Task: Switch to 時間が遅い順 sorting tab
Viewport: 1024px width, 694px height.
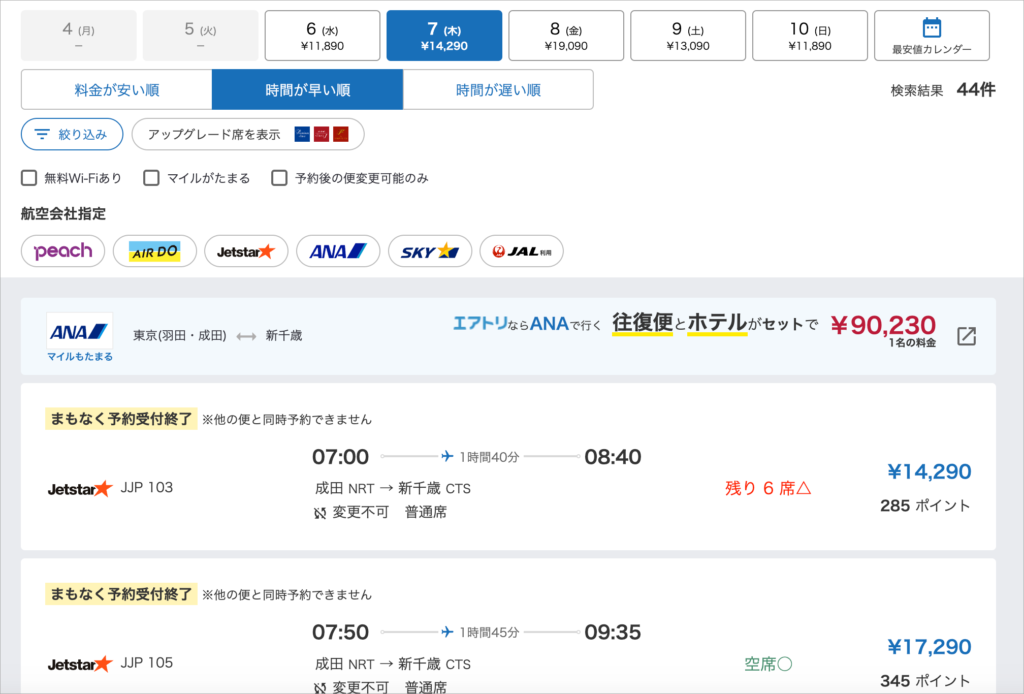Action: point(498,90)
